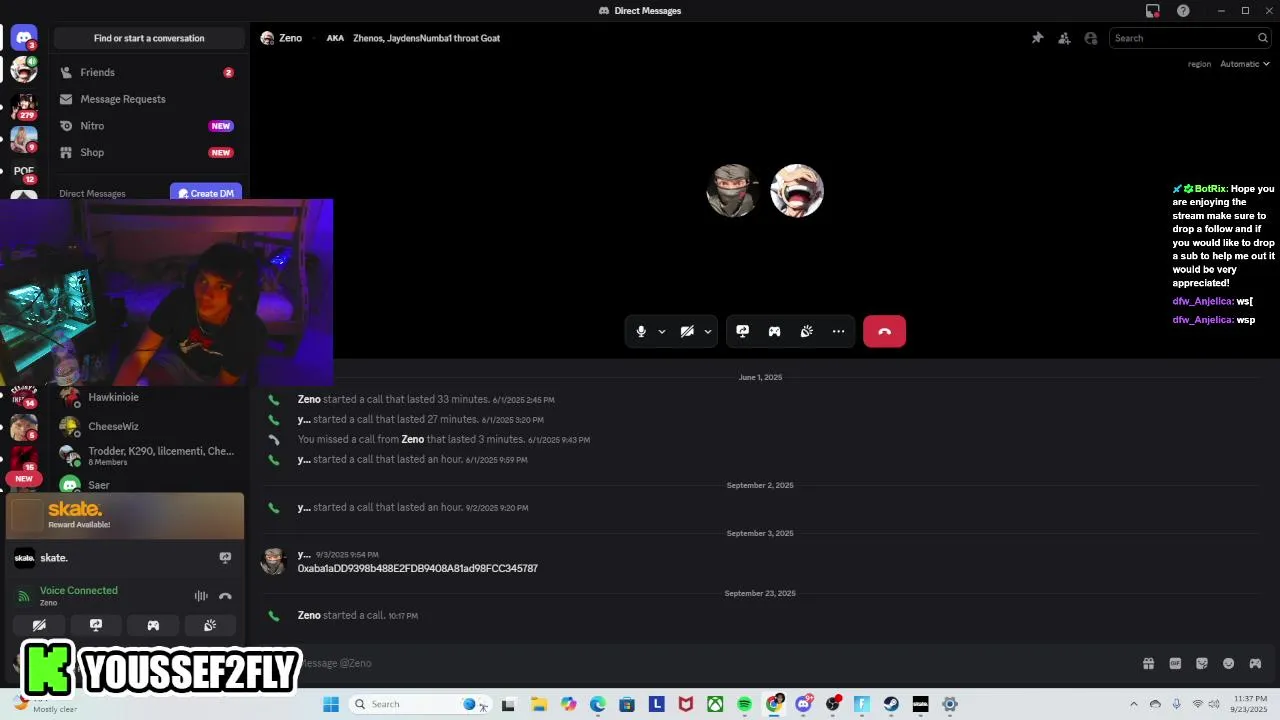Image resolution: width=1280 pixels, height=720 pixels.
Task: Open the taskbar clock showing 11:37 PM
Action: click(1250, 704)
